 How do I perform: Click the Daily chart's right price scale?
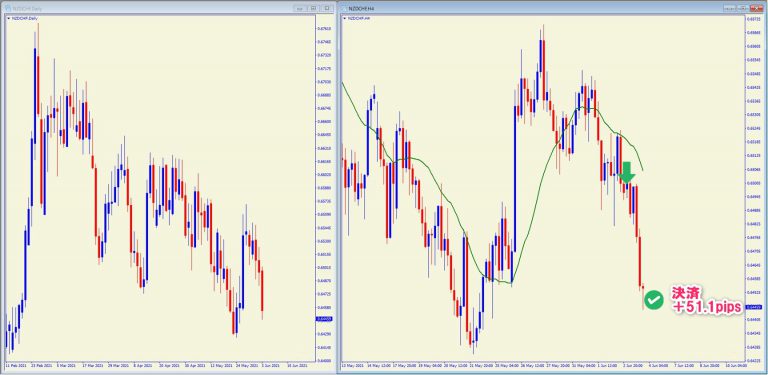pos(324,188)
